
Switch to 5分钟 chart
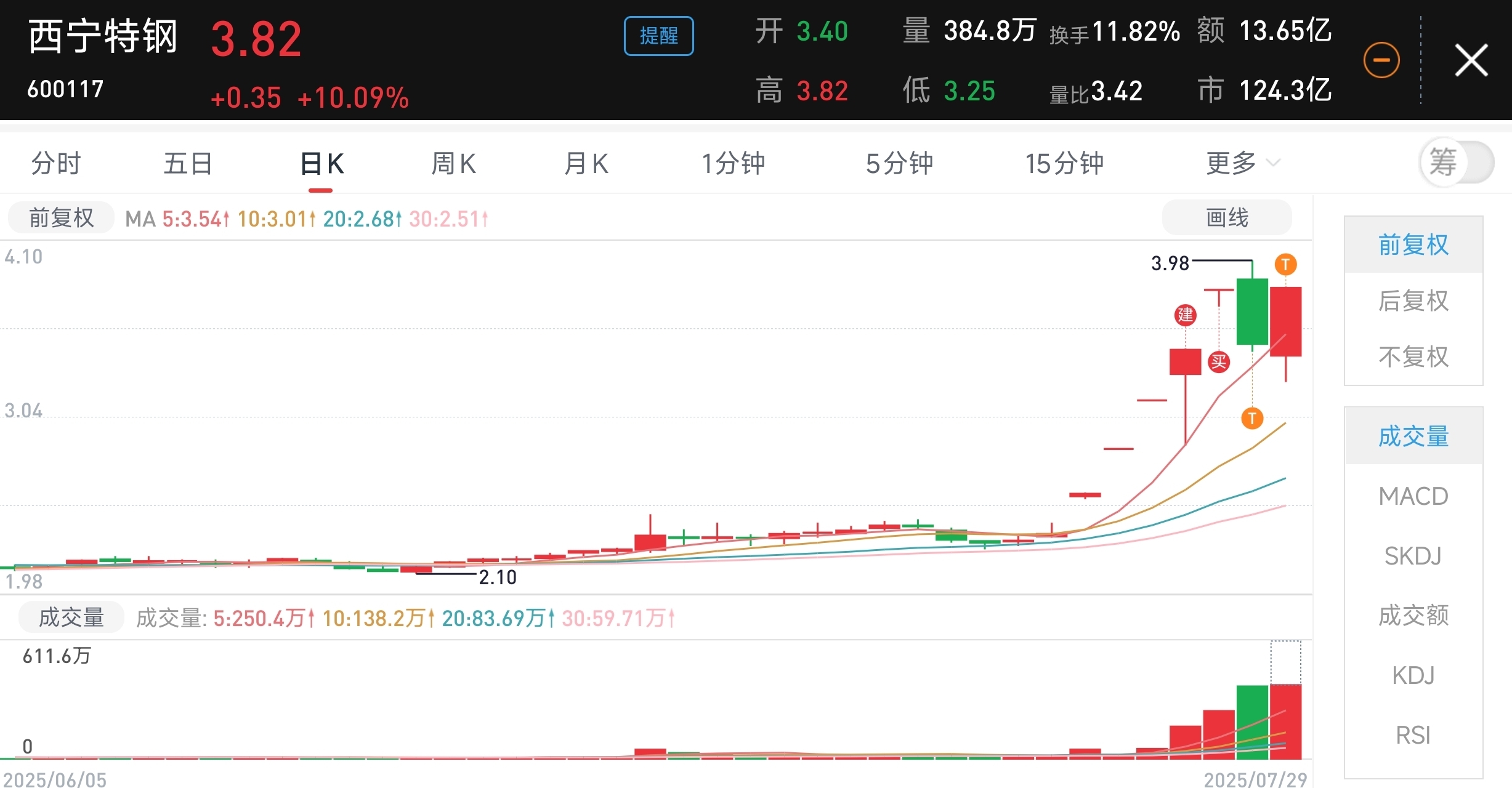click(899, 164)
